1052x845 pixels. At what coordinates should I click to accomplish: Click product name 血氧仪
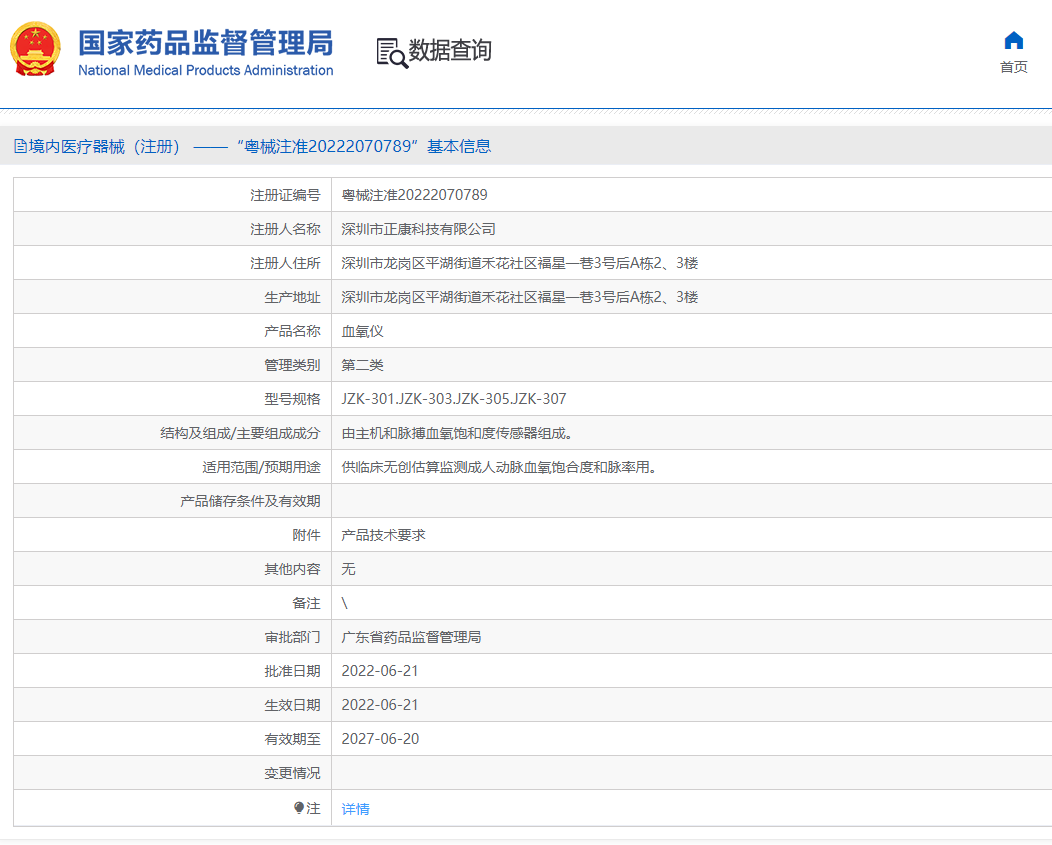click(362, 332)
